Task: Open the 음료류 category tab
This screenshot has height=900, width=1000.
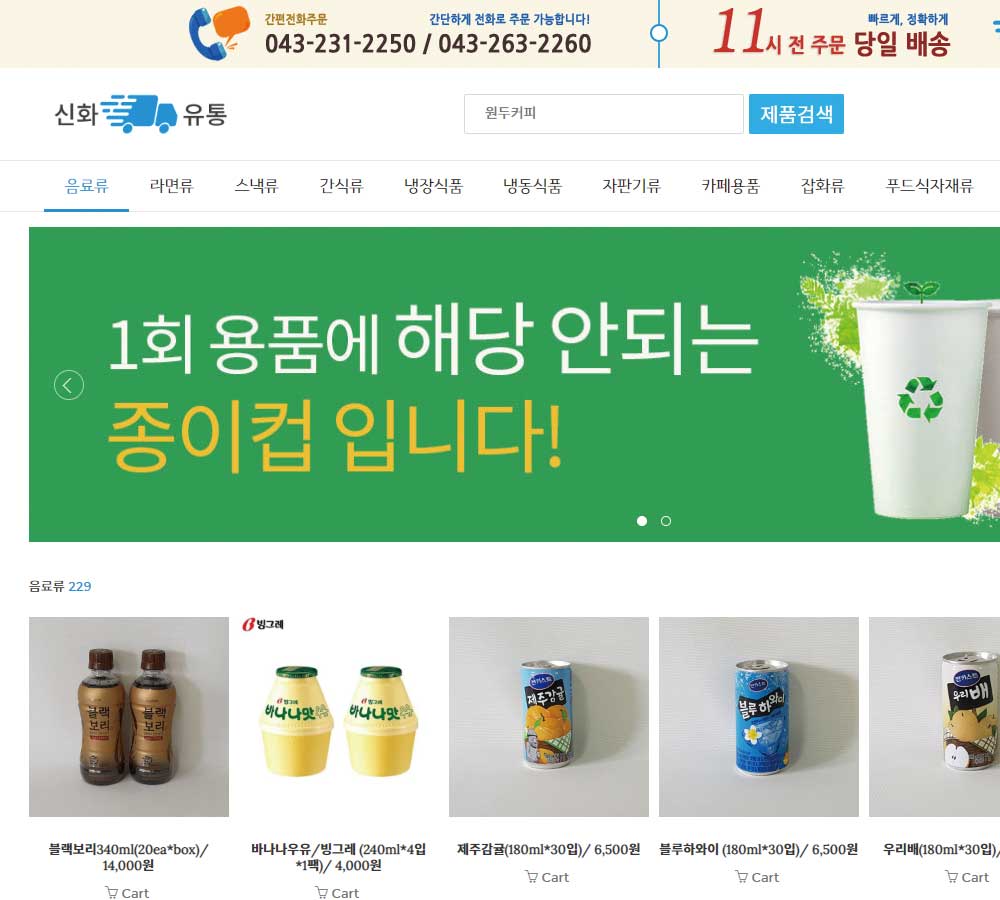Action: [87, 186]
